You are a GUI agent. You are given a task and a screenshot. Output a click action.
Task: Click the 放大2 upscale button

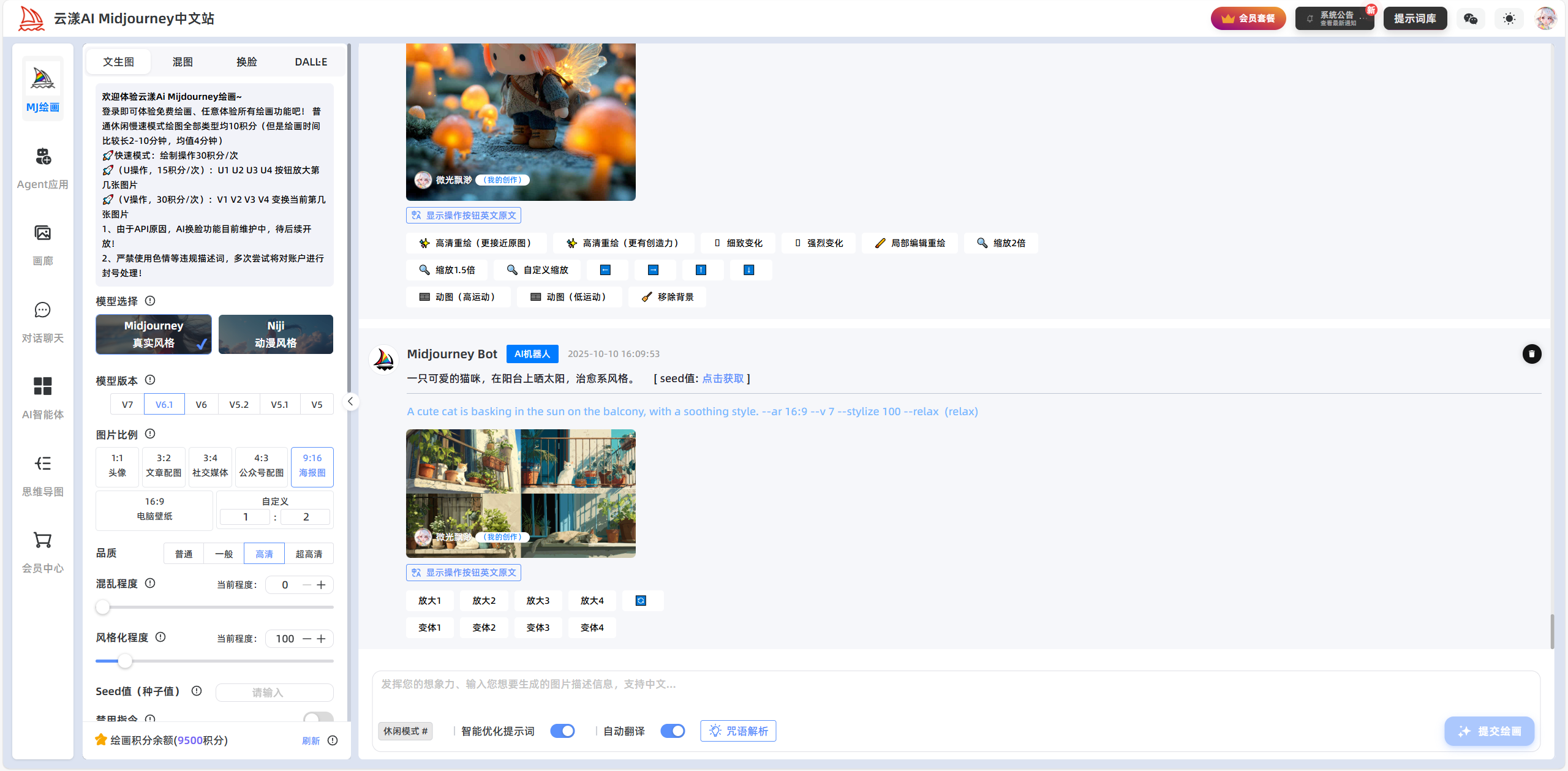coord(484,601)
